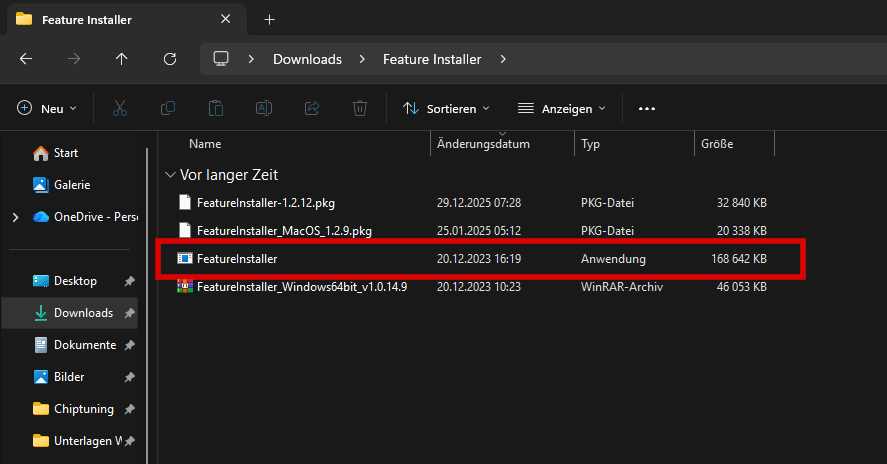Collapse the 'Vor langer Zeit' group

pos(169,174)
